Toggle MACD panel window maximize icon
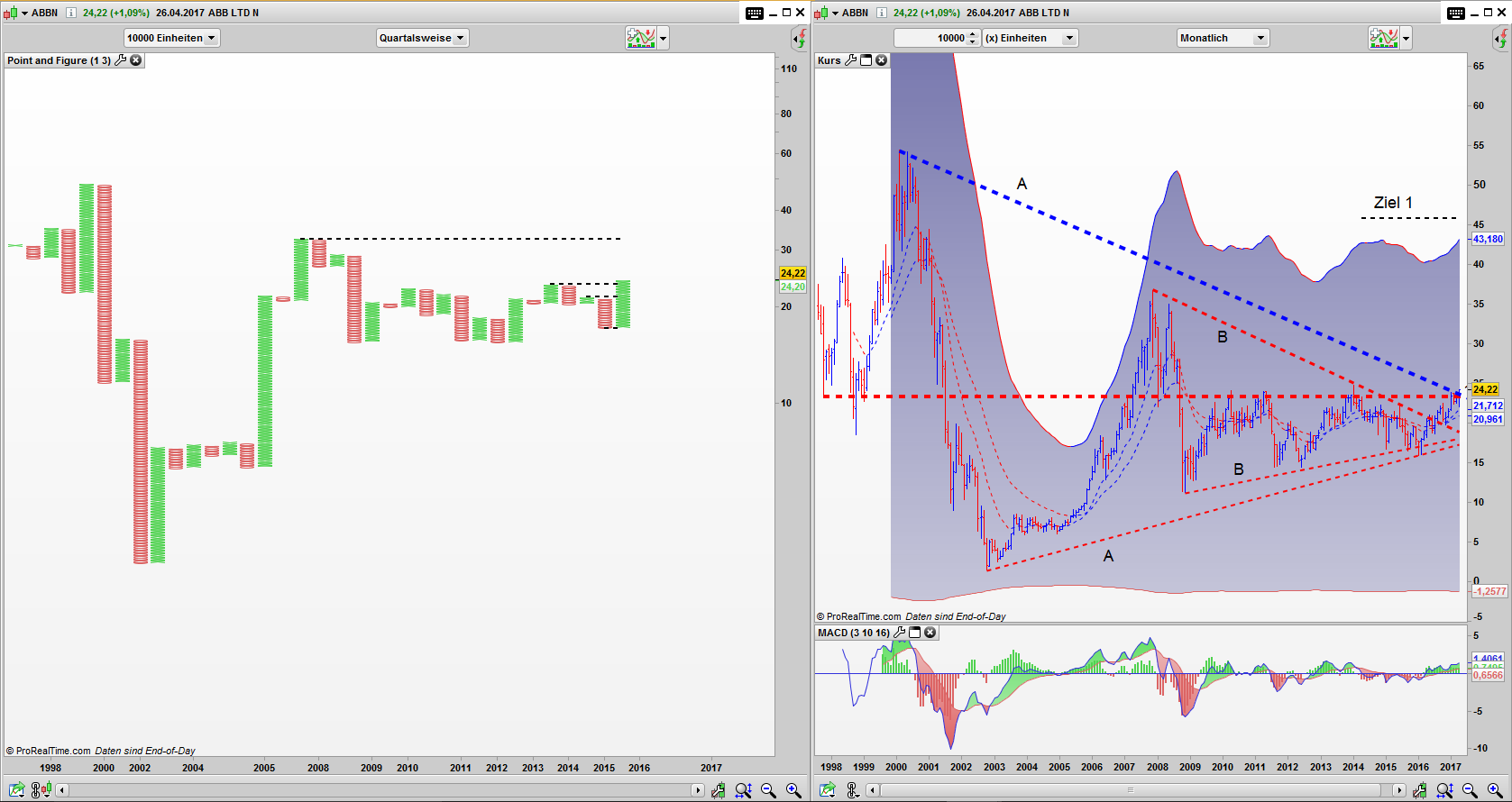The height and width of the screenshot is (802, 1512). [x=915, y=633]
